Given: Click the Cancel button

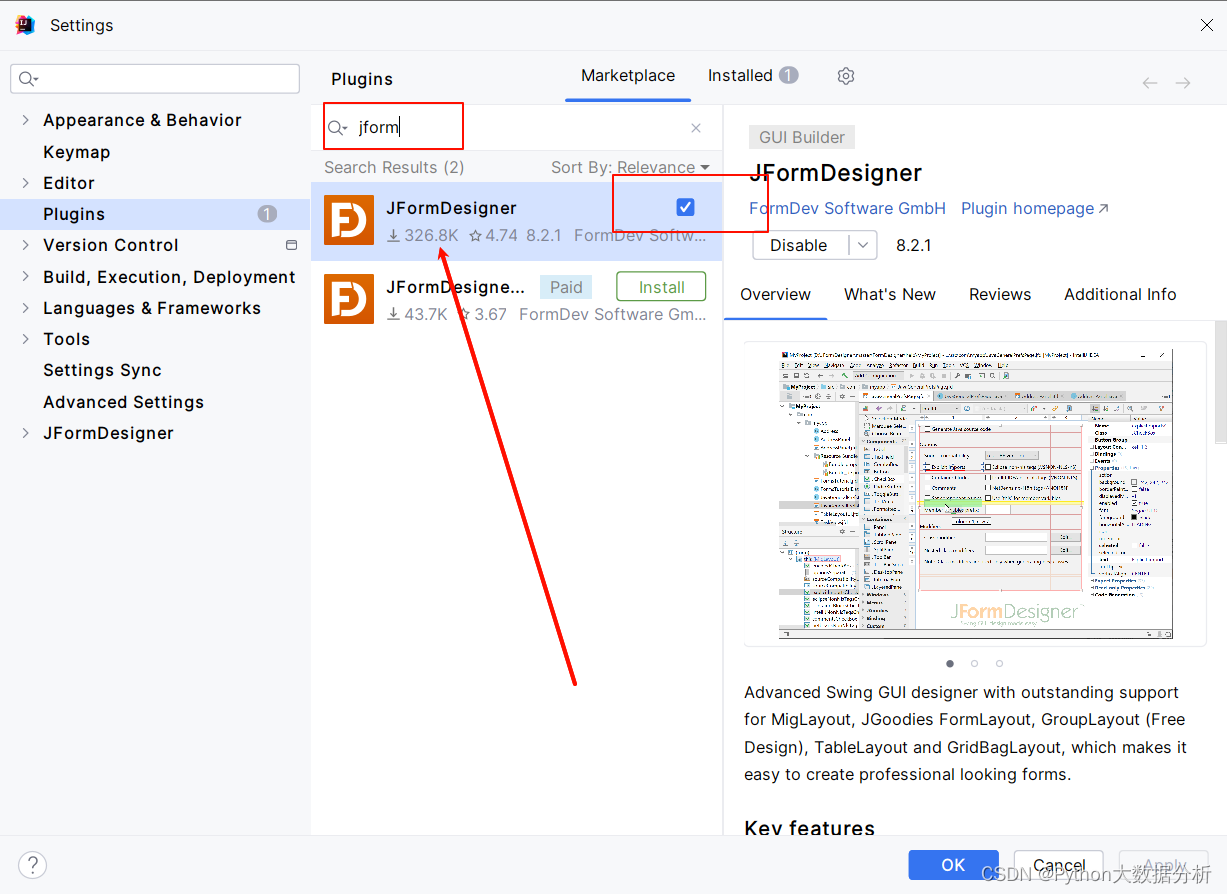Looking at the screenshot, I should tap(1059, 865).
